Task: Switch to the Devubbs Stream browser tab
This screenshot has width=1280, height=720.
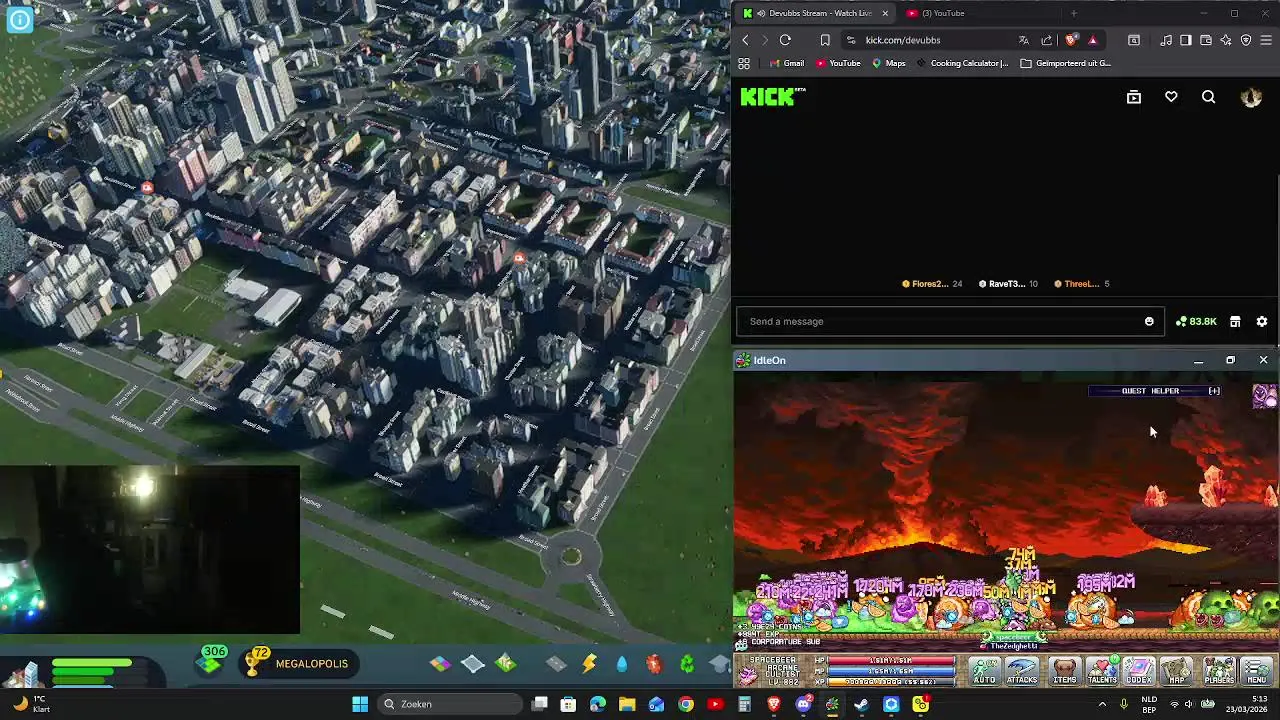Action: [x=814, y=13]
